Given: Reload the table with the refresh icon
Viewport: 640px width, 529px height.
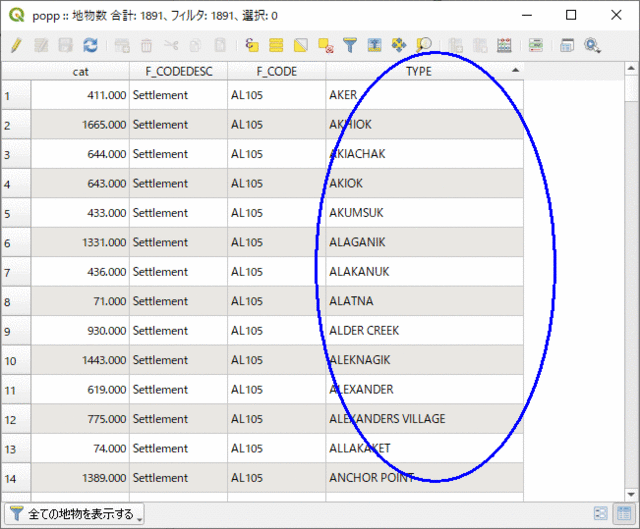Looking at the screenshot, I should coord(90,45).
